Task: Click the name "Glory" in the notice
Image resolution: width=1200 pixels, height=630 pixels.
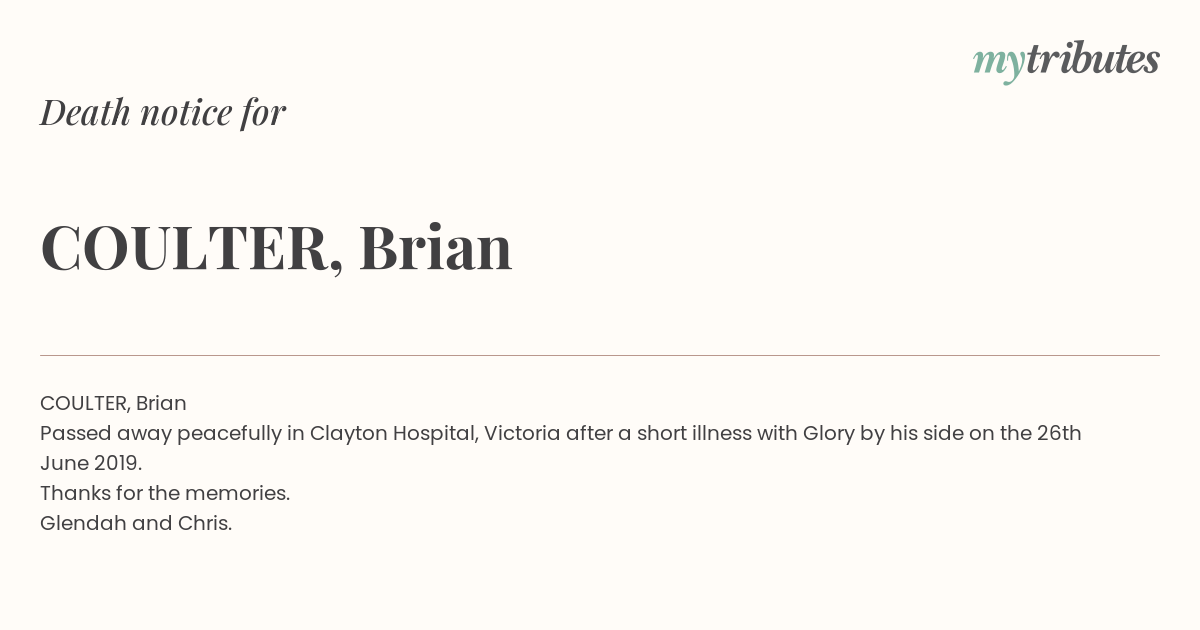Action: (x=828, y=434)
